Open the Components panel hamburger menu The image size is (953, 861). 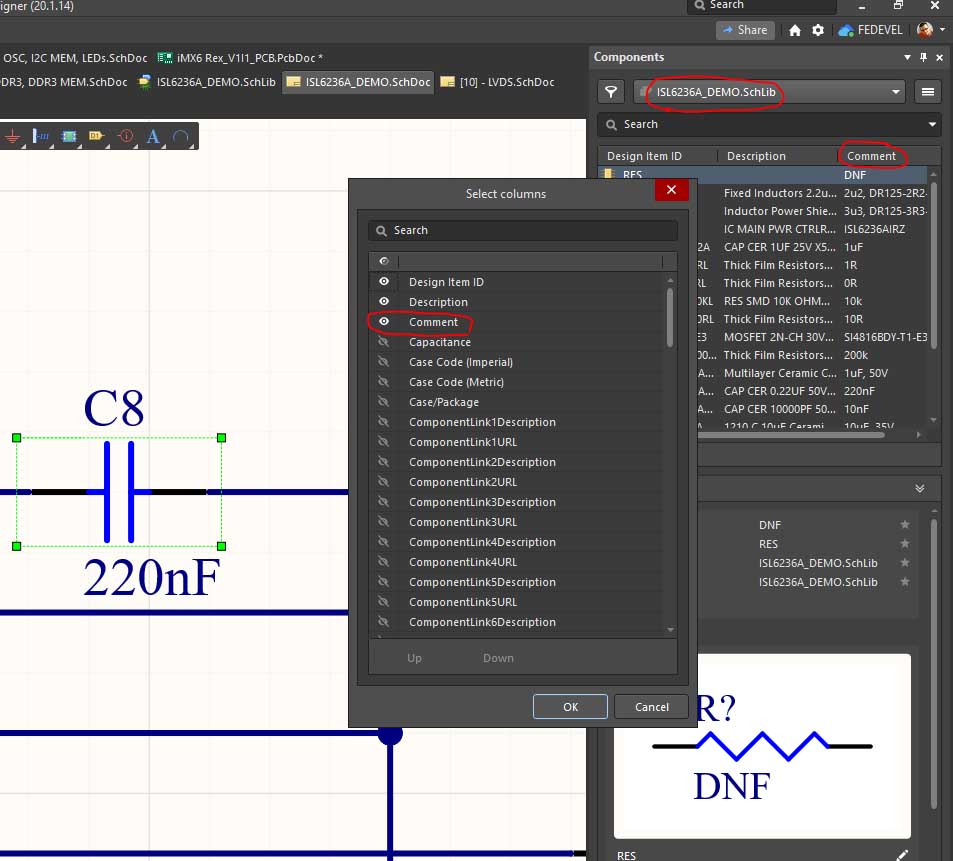pyautogui.click(x=928, y=92)
